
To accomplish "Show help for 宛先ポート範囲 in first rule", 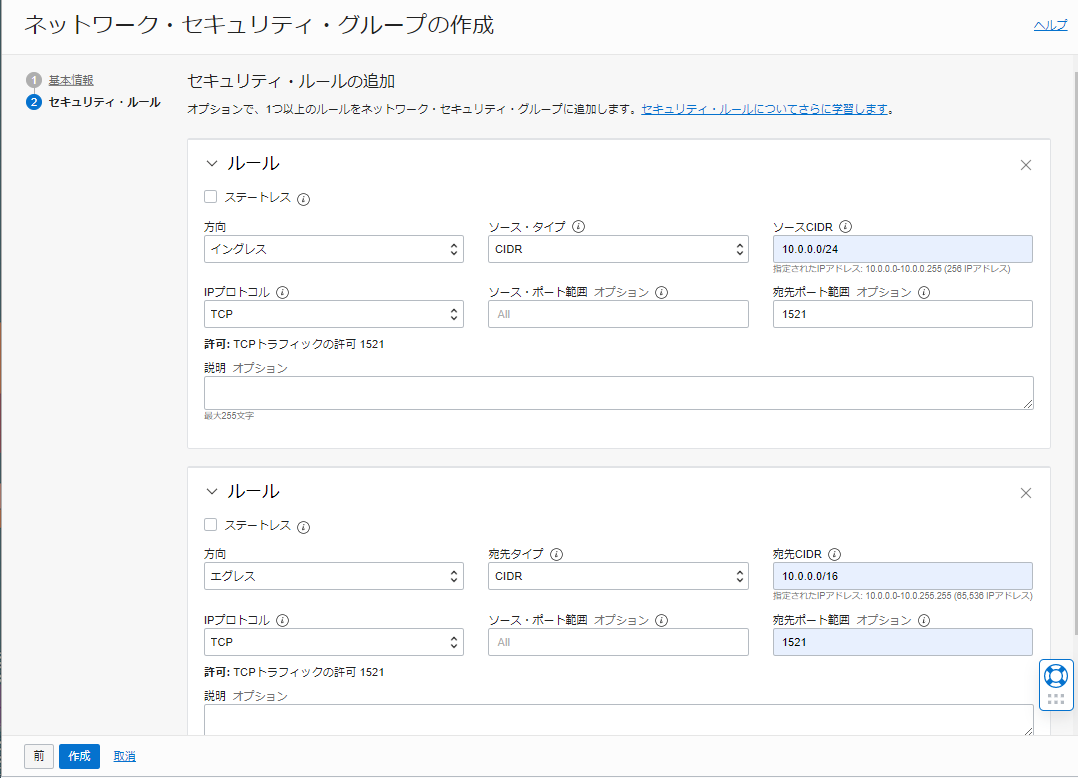I will [x=921, y=292].
